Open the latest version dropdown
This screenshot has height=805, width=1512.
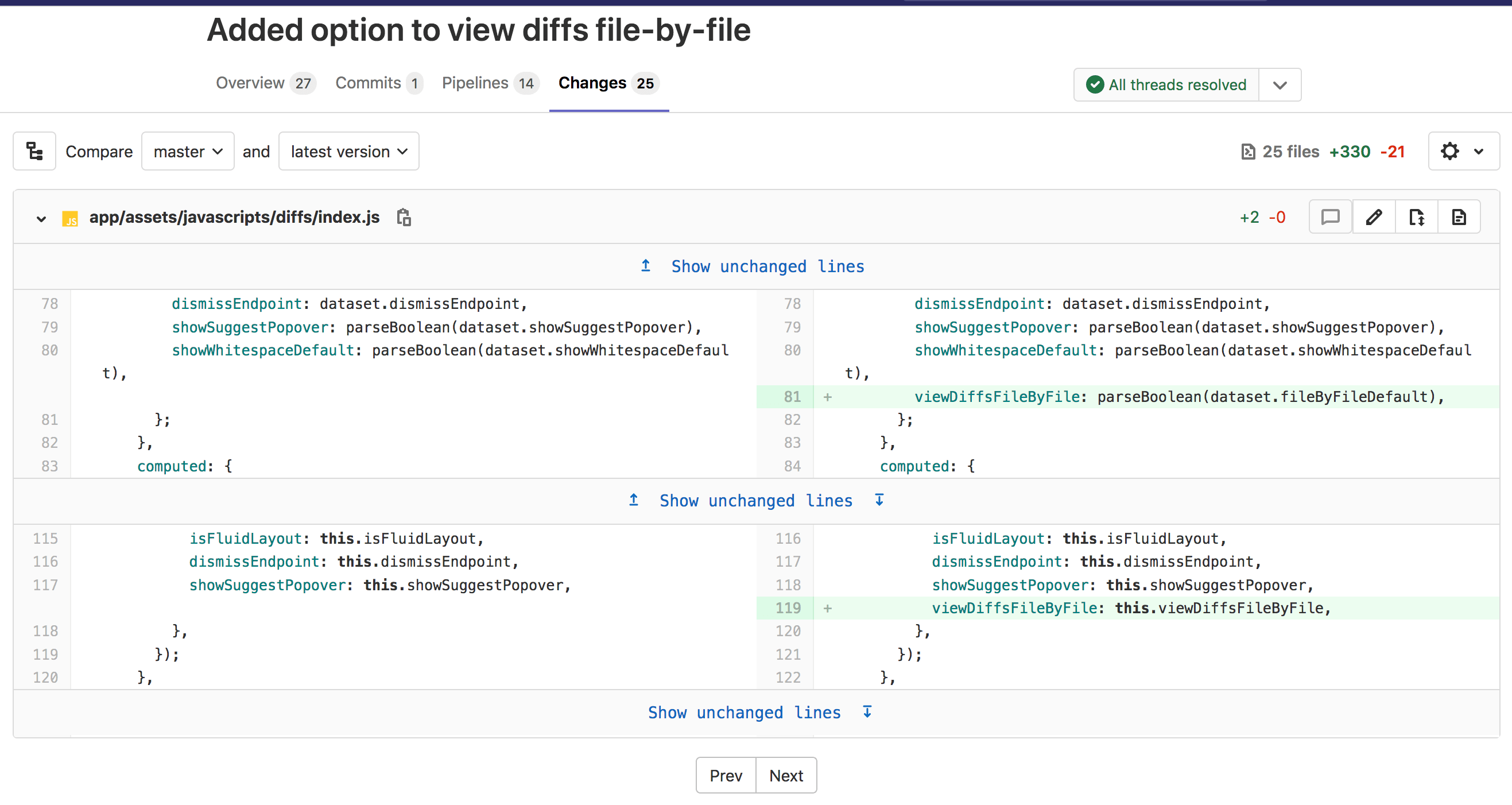click(348, 151)
